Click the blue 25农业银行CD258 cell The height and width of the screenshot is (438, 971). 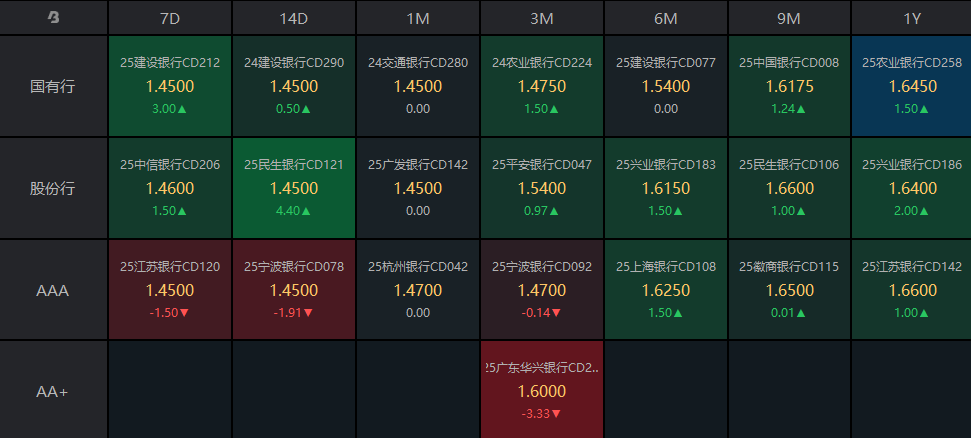pos(912,86)
